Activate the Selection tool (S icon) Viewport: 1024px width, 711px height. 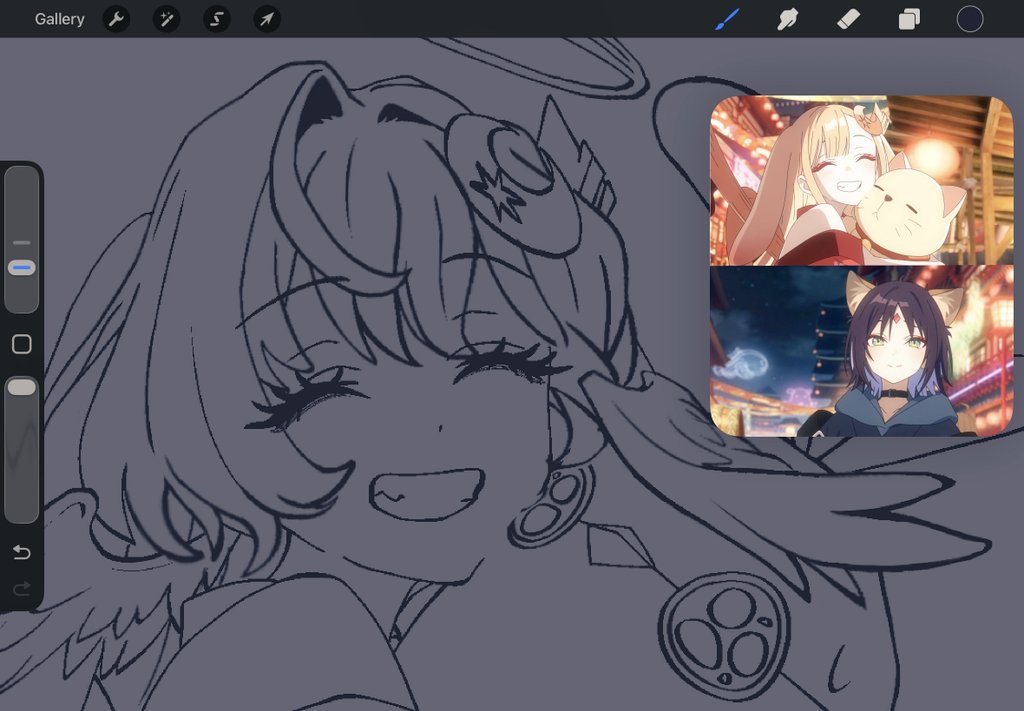(x=216, y=18)
